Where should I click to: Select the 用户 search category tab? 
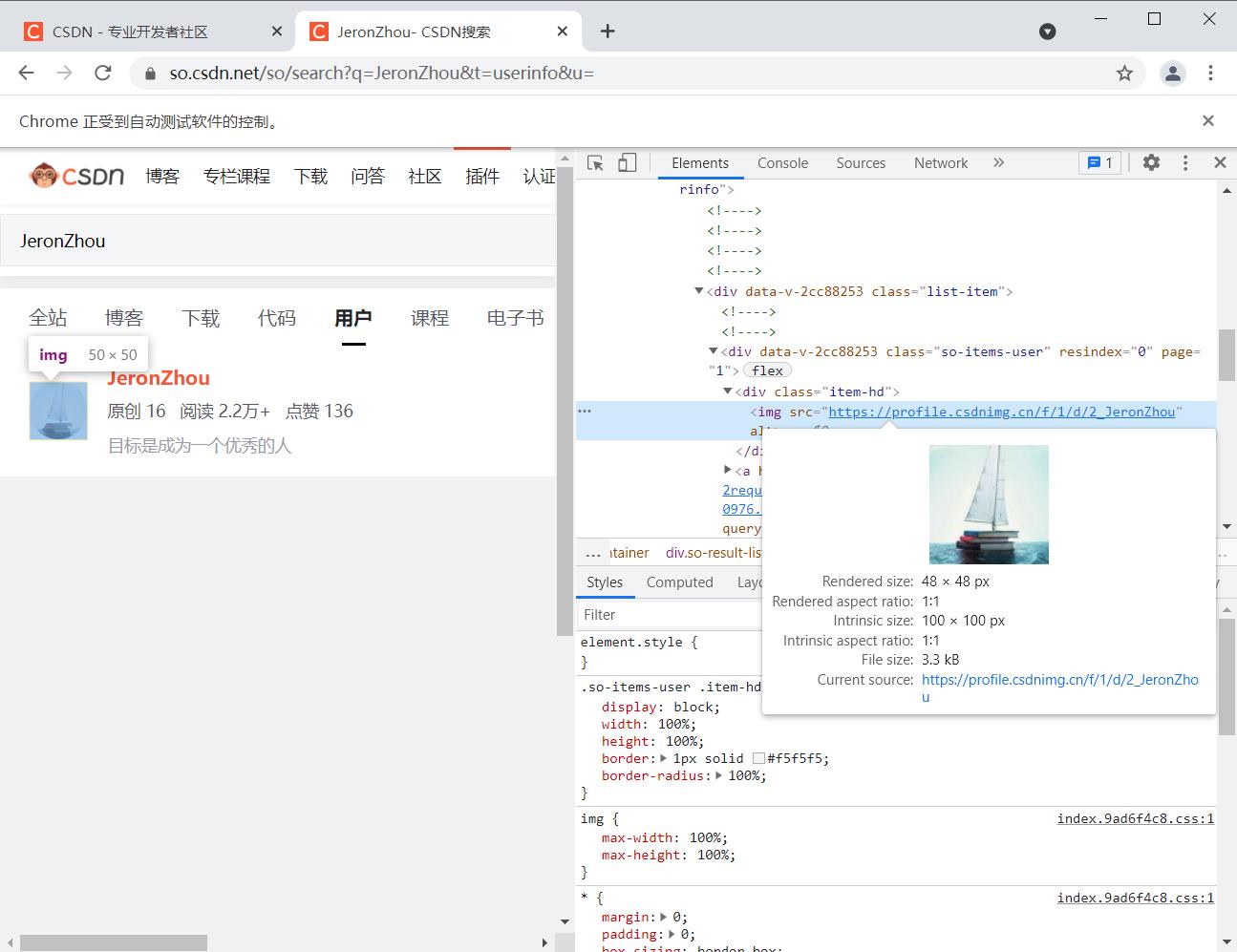[353, 318]
